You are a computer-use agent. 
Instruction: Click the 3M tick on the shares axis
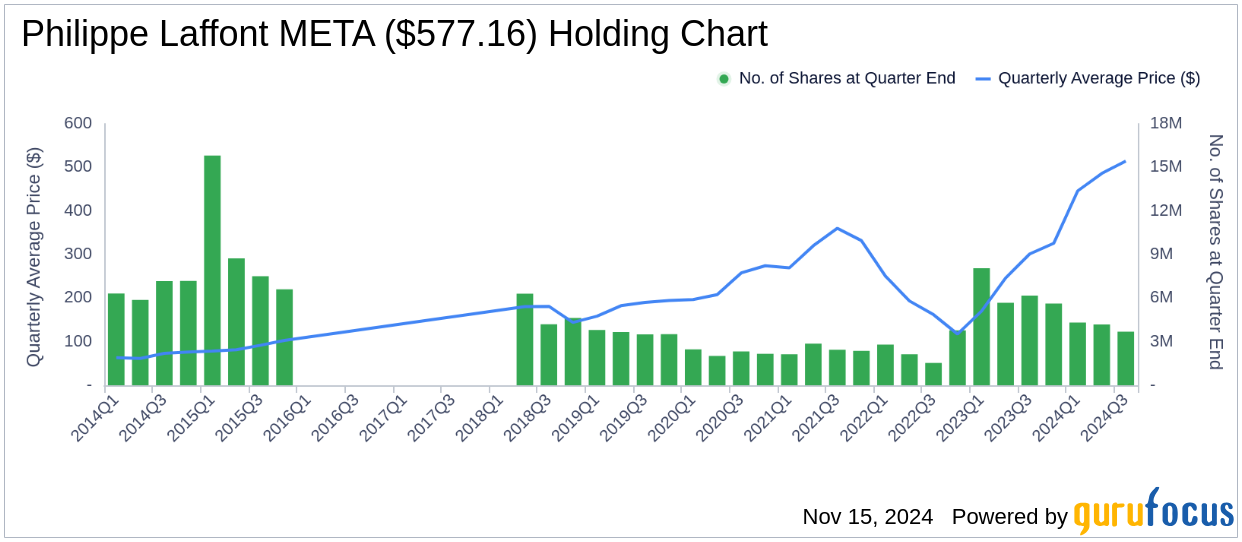[1161, 341]
